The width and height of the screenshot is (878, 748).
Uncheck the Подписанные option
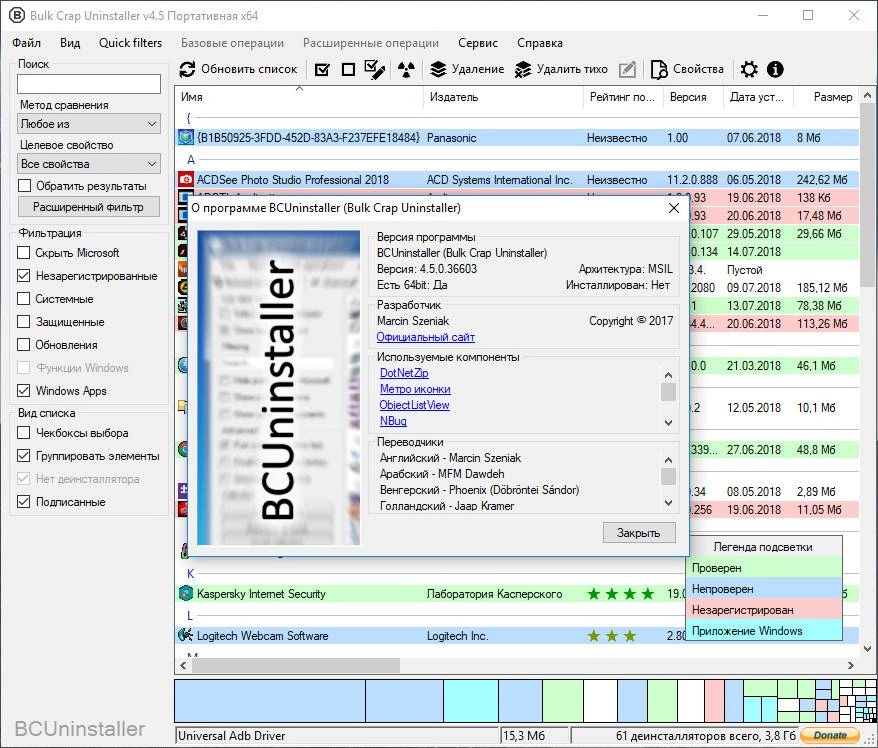point(24,502)
